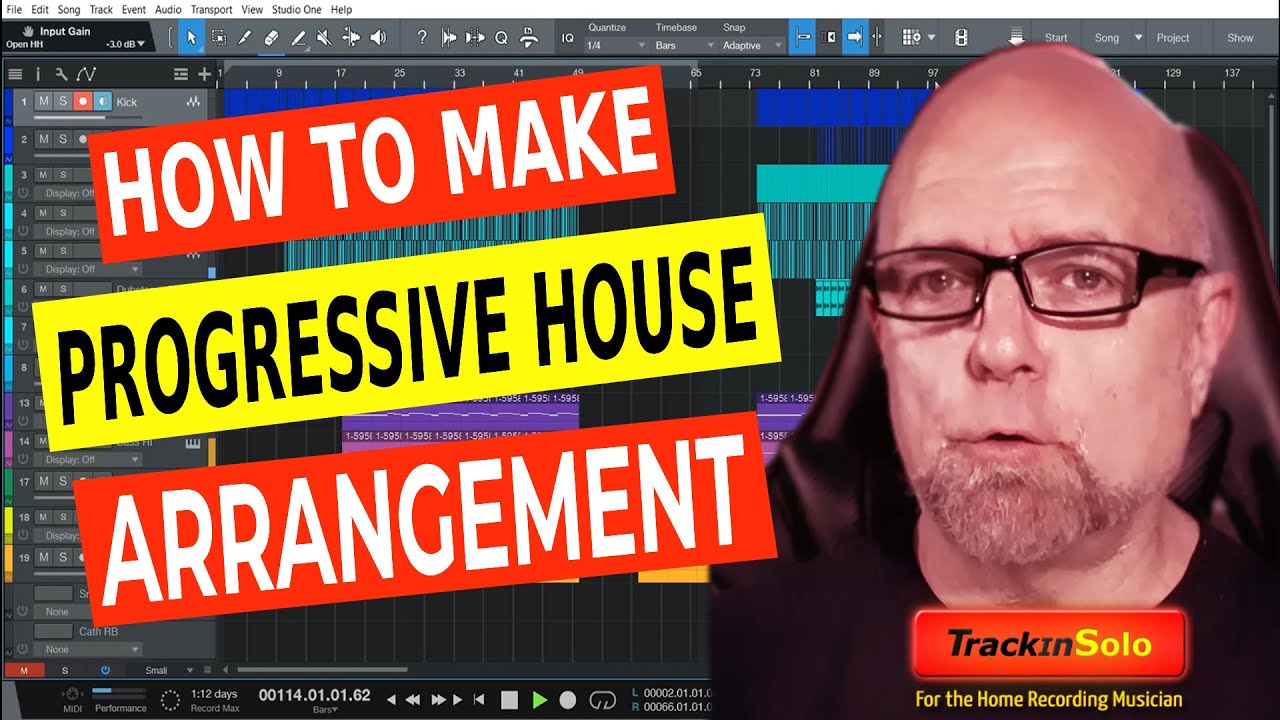Click the Record button in transport
1280x720 pixels.
pyautogui.click(x=568, y=700)
